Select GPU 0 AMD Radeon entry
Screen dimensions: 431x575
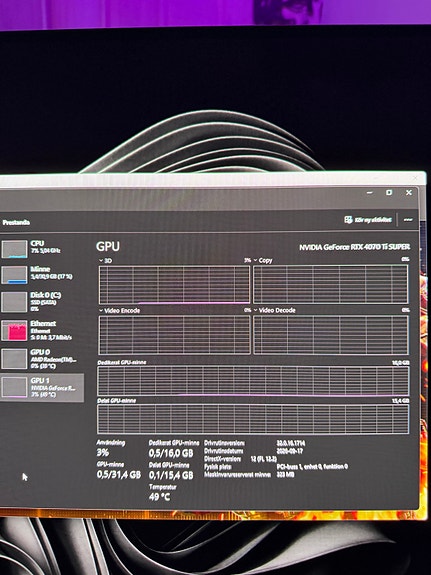pyautogui.click(x=41, y=359)
